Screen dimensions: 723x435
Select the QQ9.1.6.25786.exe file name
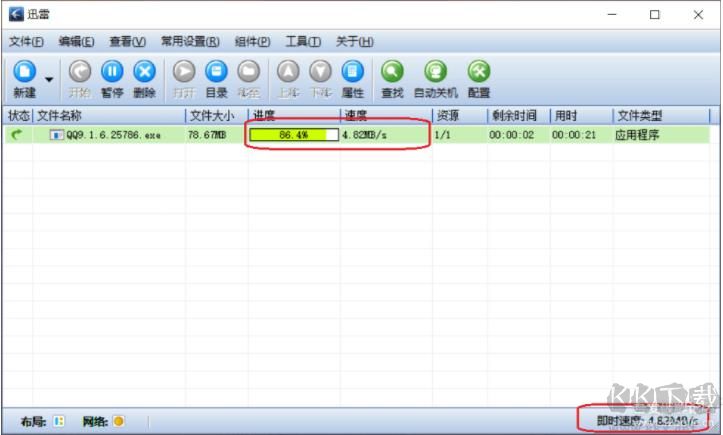point(113,135)
